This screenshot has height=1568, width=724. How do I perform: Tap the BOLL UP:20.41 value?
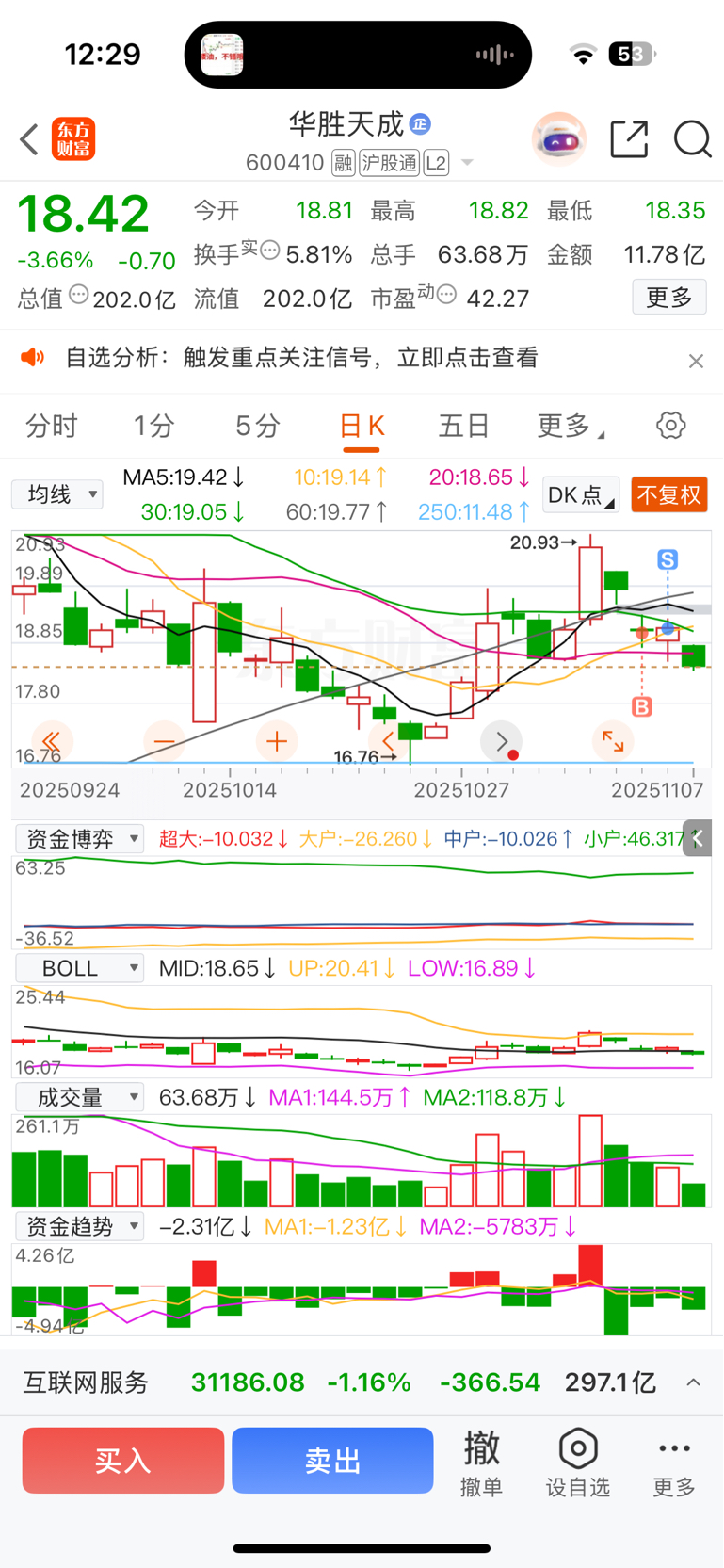click(x=341, y=968)
